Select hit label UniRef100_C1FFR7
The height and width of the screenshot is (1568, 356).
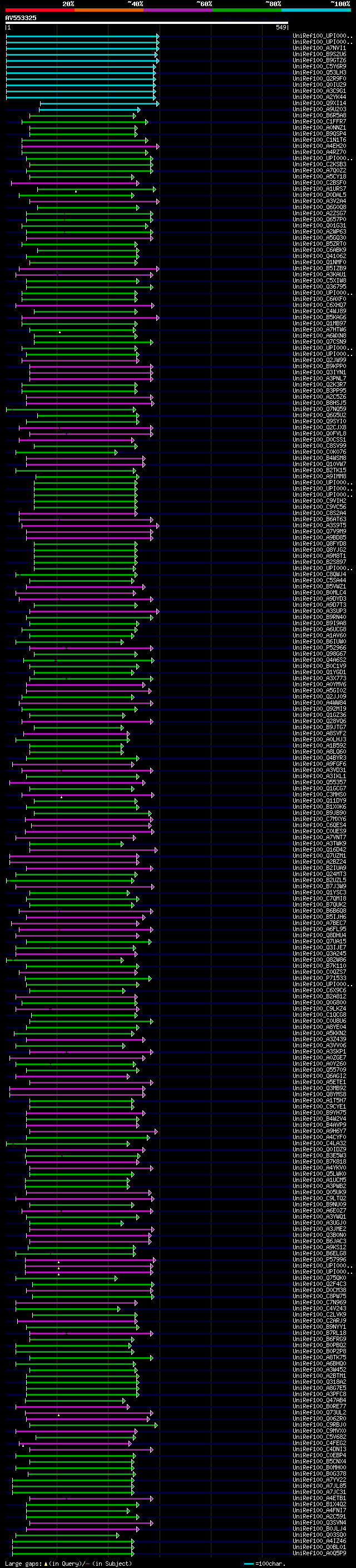coord(319,122)
